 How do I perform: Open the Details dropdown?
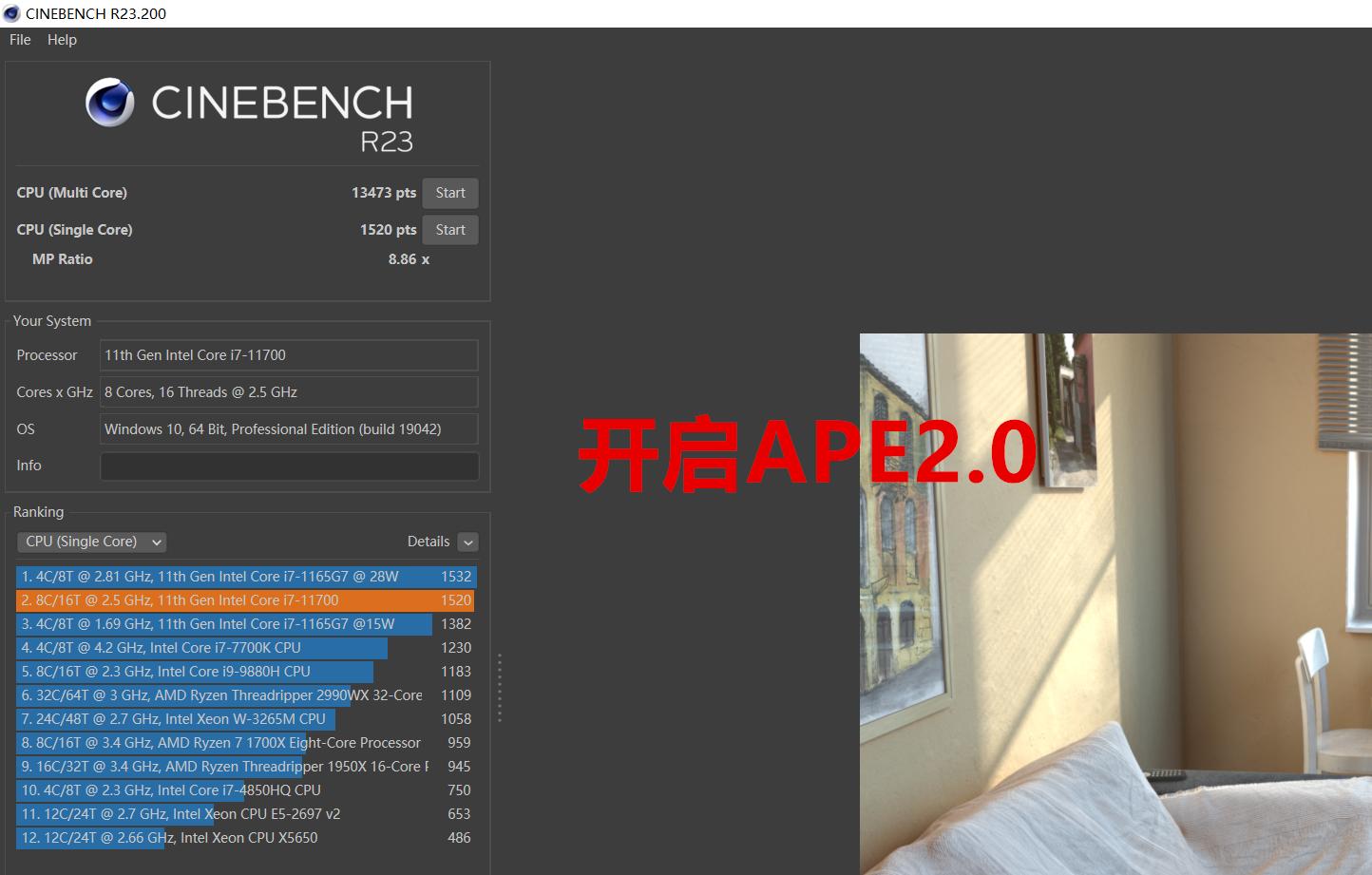[467, 542]
